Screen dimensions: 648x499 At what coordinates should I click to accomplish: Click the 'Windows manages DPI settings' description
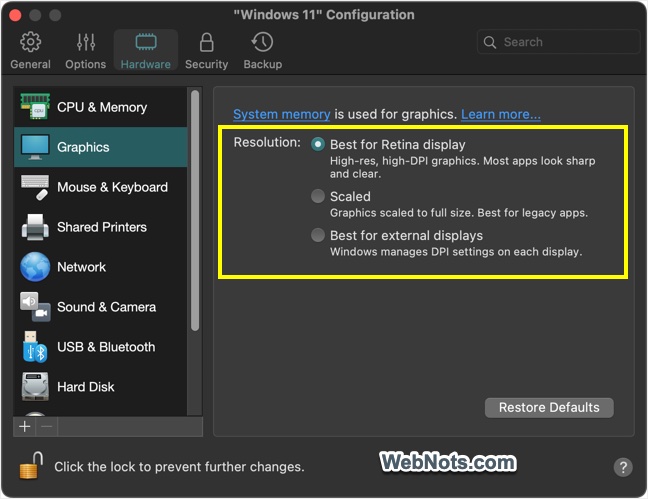click(456, 252)
